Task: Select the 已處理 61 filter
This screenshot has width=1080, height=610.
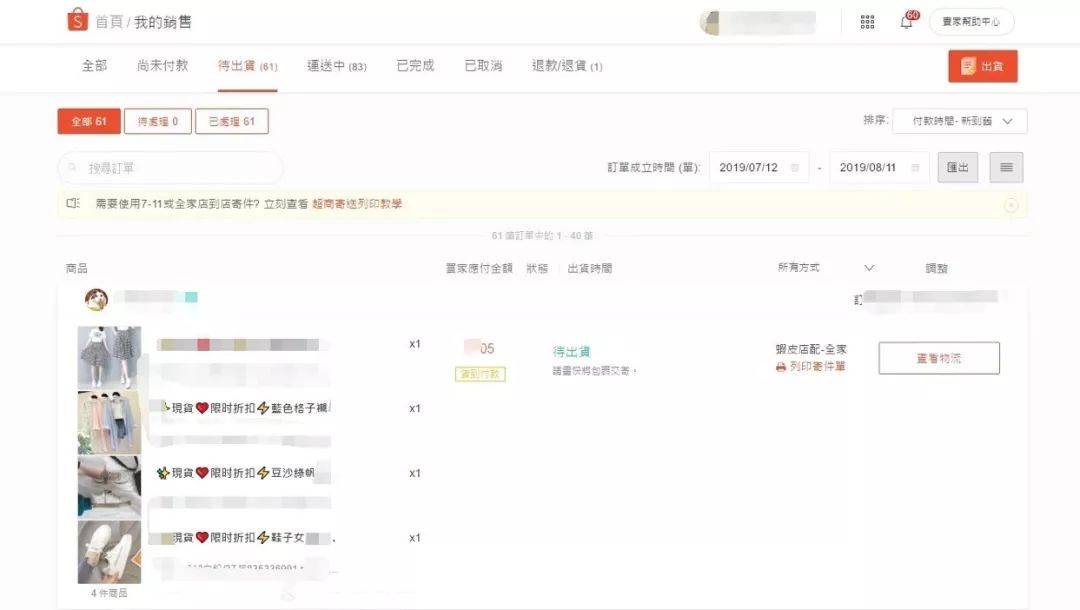Action: (231, 121)
